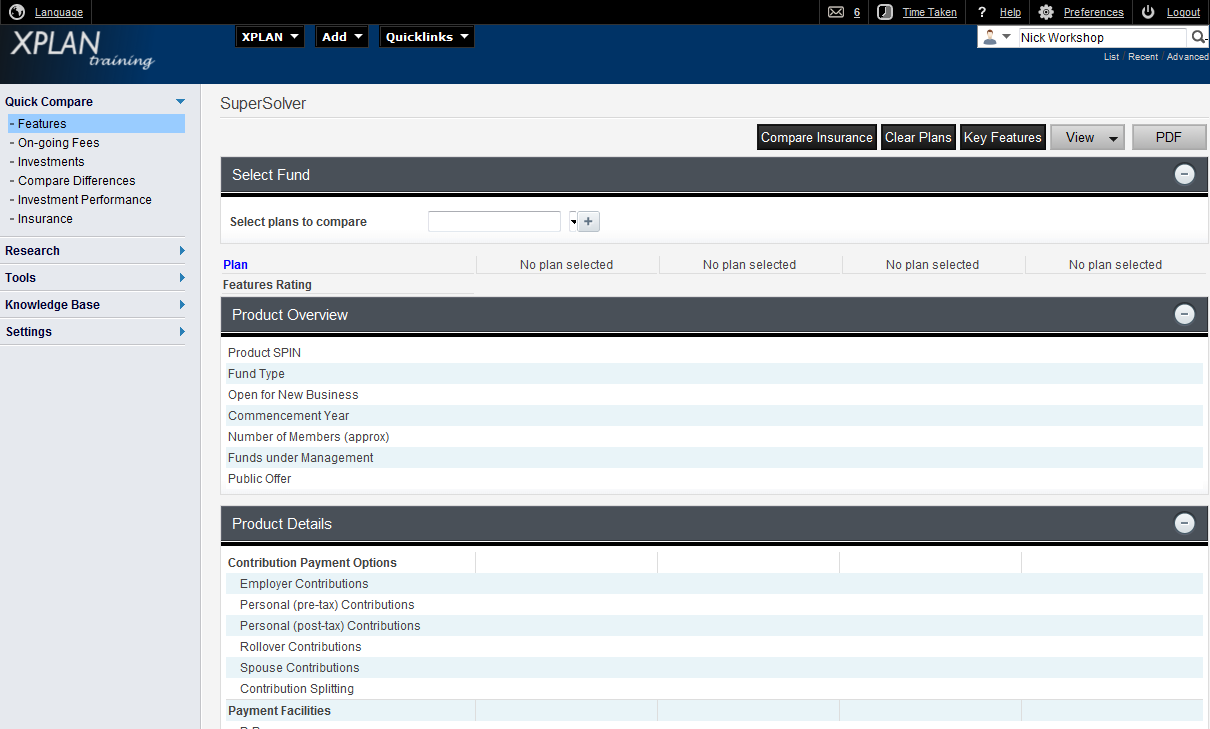Expand the Knowledge Base sidebar group

tap(182, 304)
